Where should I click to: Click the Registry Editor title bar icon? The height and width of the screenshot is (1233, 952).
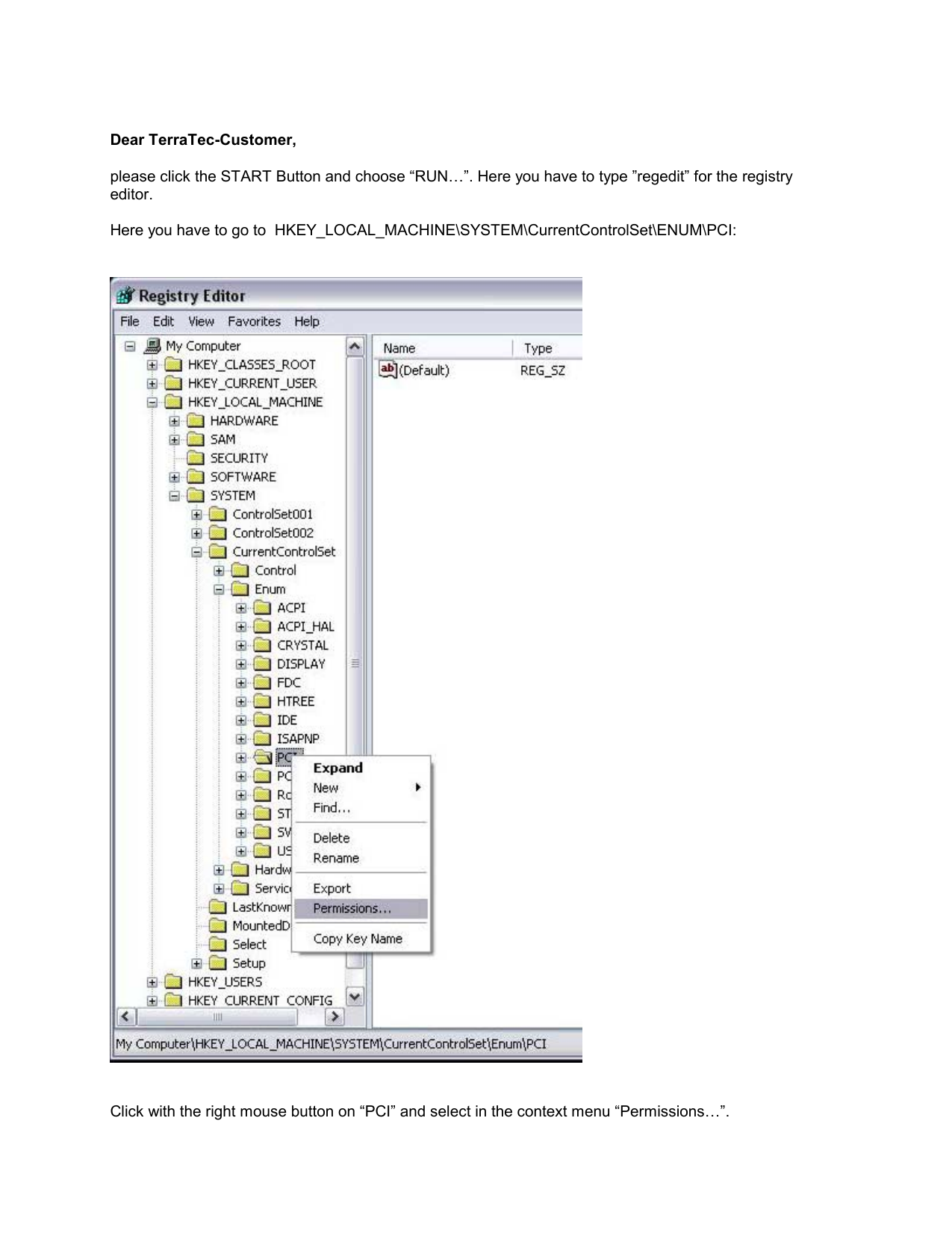[125, 296]
